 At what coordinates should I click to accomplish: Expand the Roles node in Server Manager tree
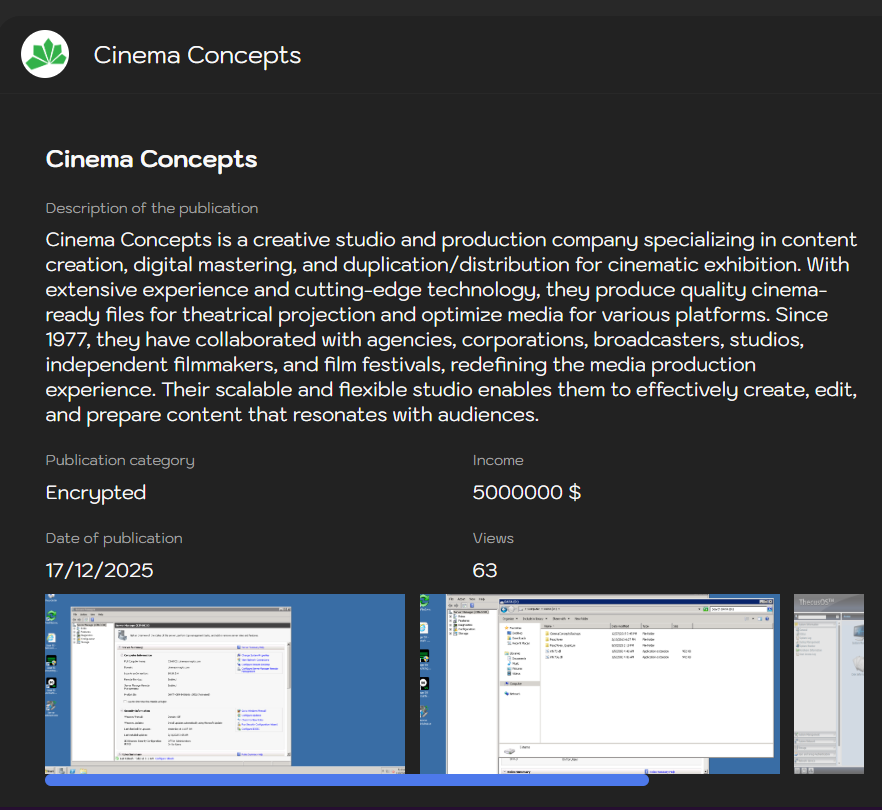[x=74, y=629]
